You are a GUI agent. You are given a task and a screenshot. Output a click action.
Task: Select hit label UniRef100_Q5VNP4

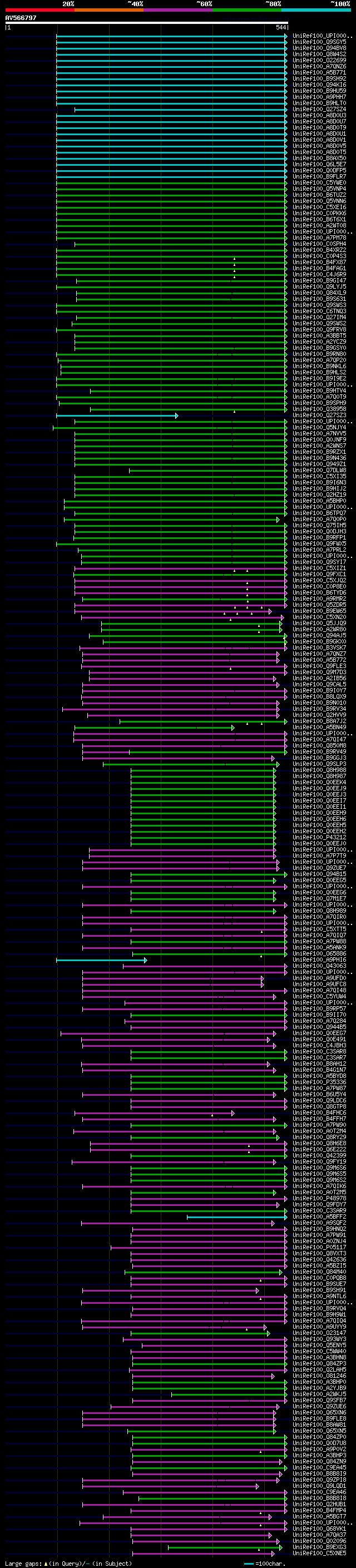[x=319, y=189]
